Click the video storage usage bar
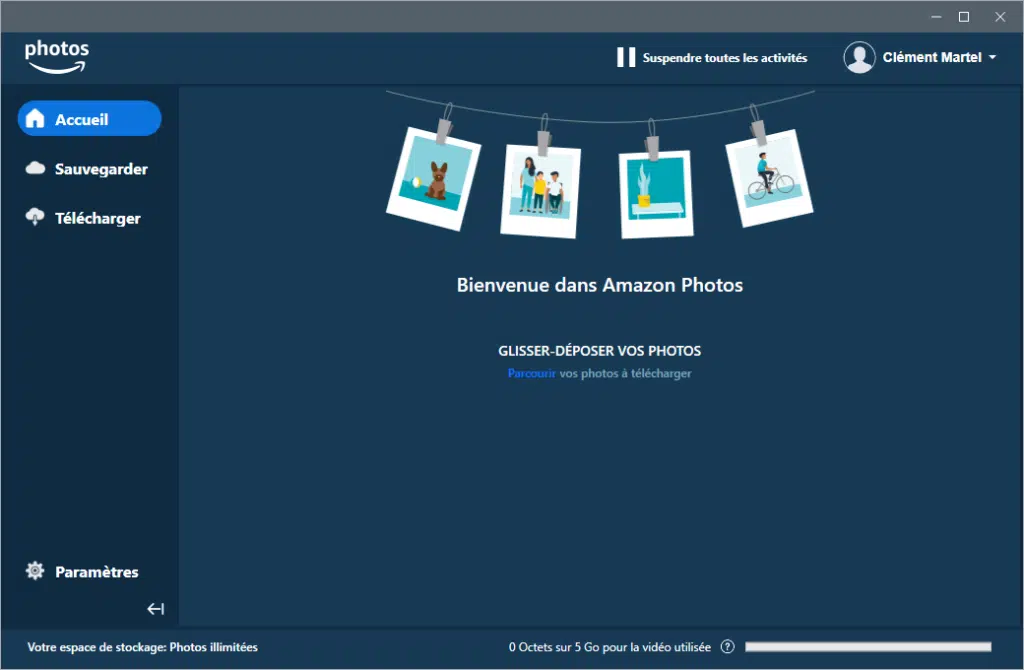The height and width of the screenshot is (670, 1024). 868,647
